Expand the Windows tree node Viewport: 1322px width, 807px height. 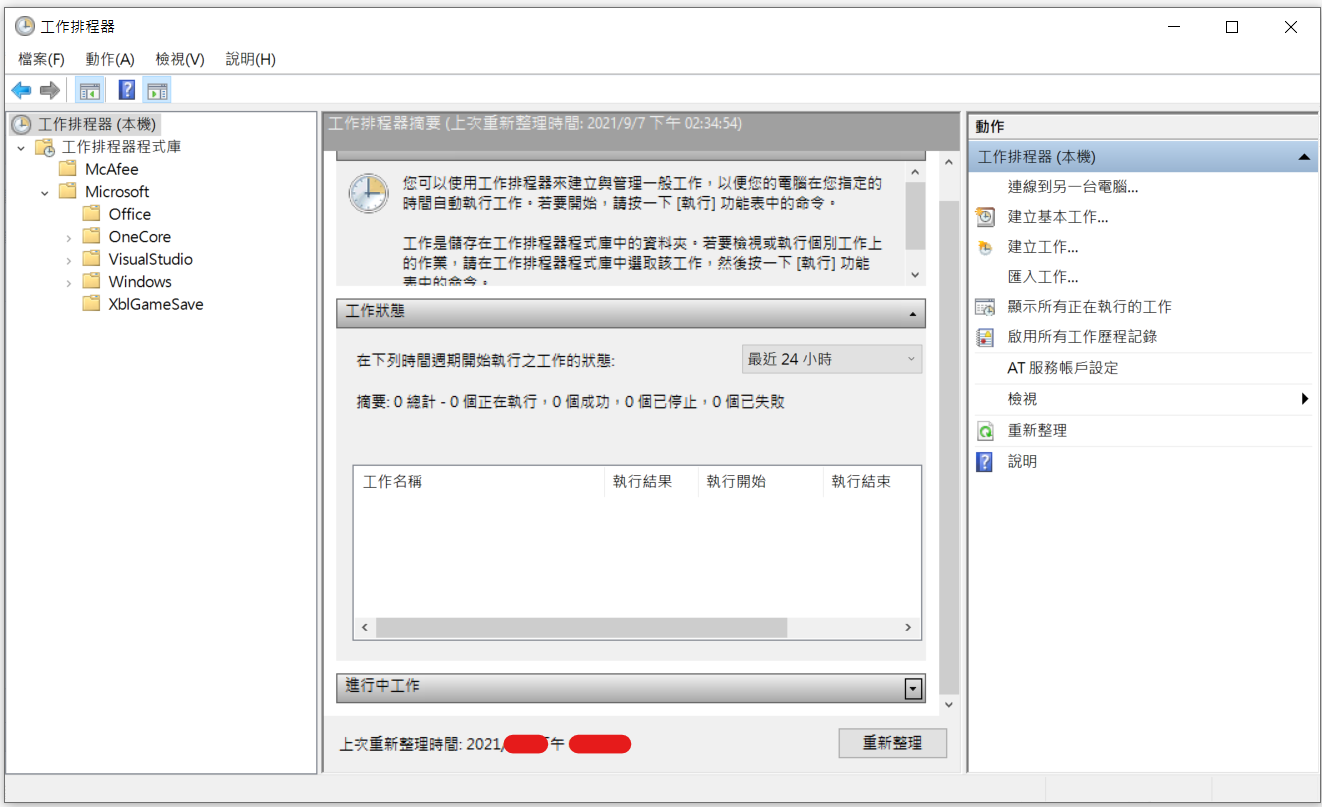69,282
